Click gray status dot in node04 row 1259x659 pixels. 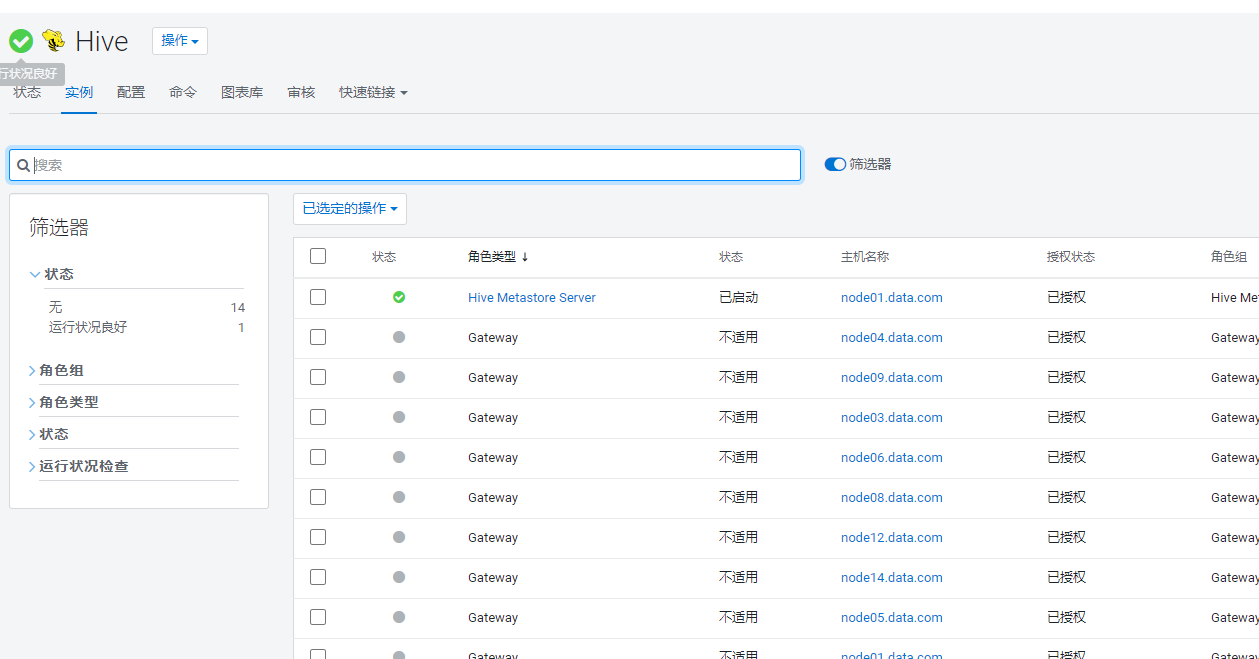[399, 337]
